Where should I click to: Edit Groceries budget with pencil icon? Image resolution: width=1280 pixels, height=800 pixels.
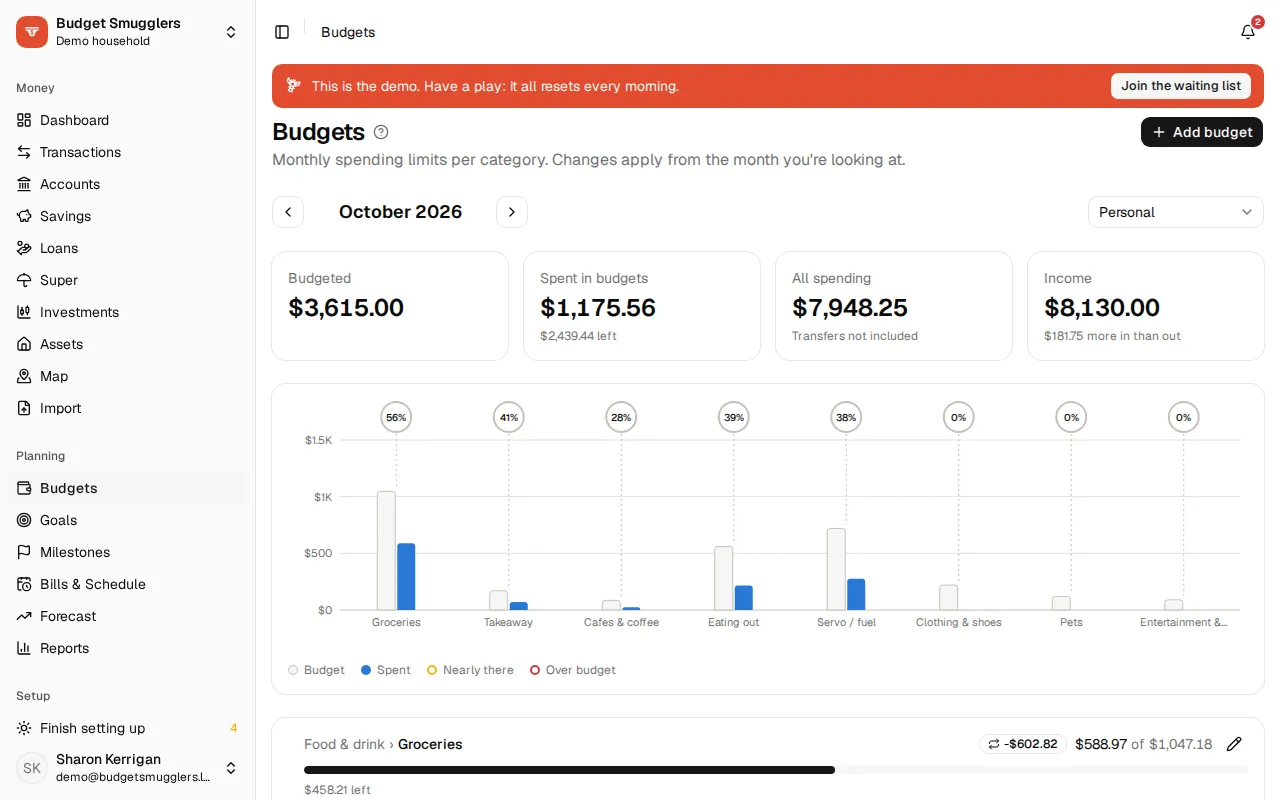click(x=1234, y=744)
